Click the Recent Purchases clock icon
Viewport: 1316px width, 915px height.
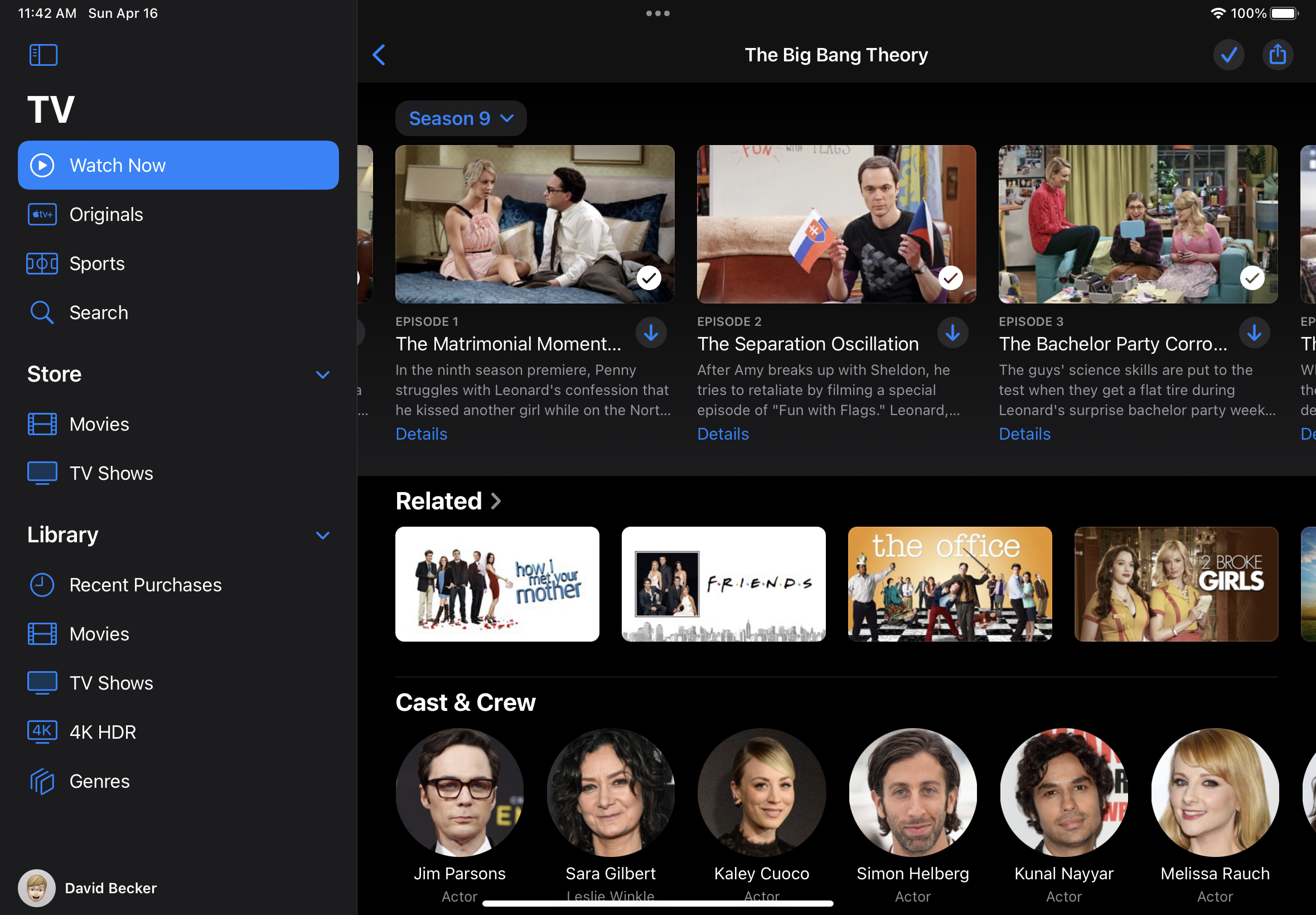pyautogui.click(x=42, y=585)
